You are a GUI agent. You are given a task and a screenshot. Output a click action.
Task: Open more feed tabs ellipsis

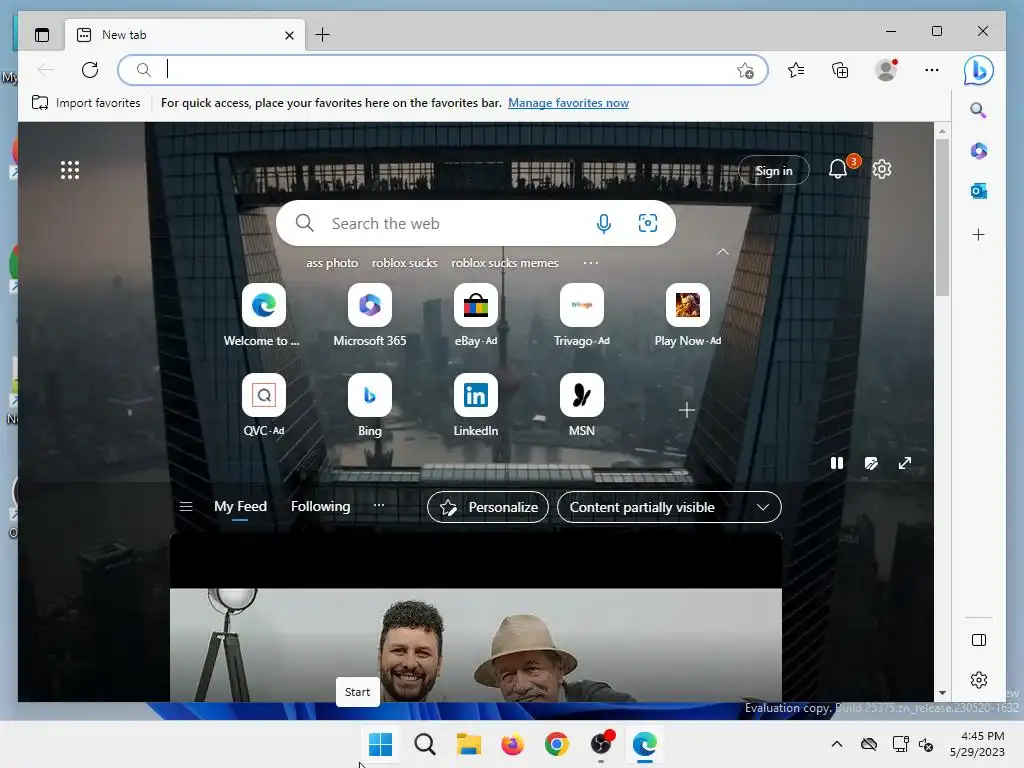pos(379,505)
